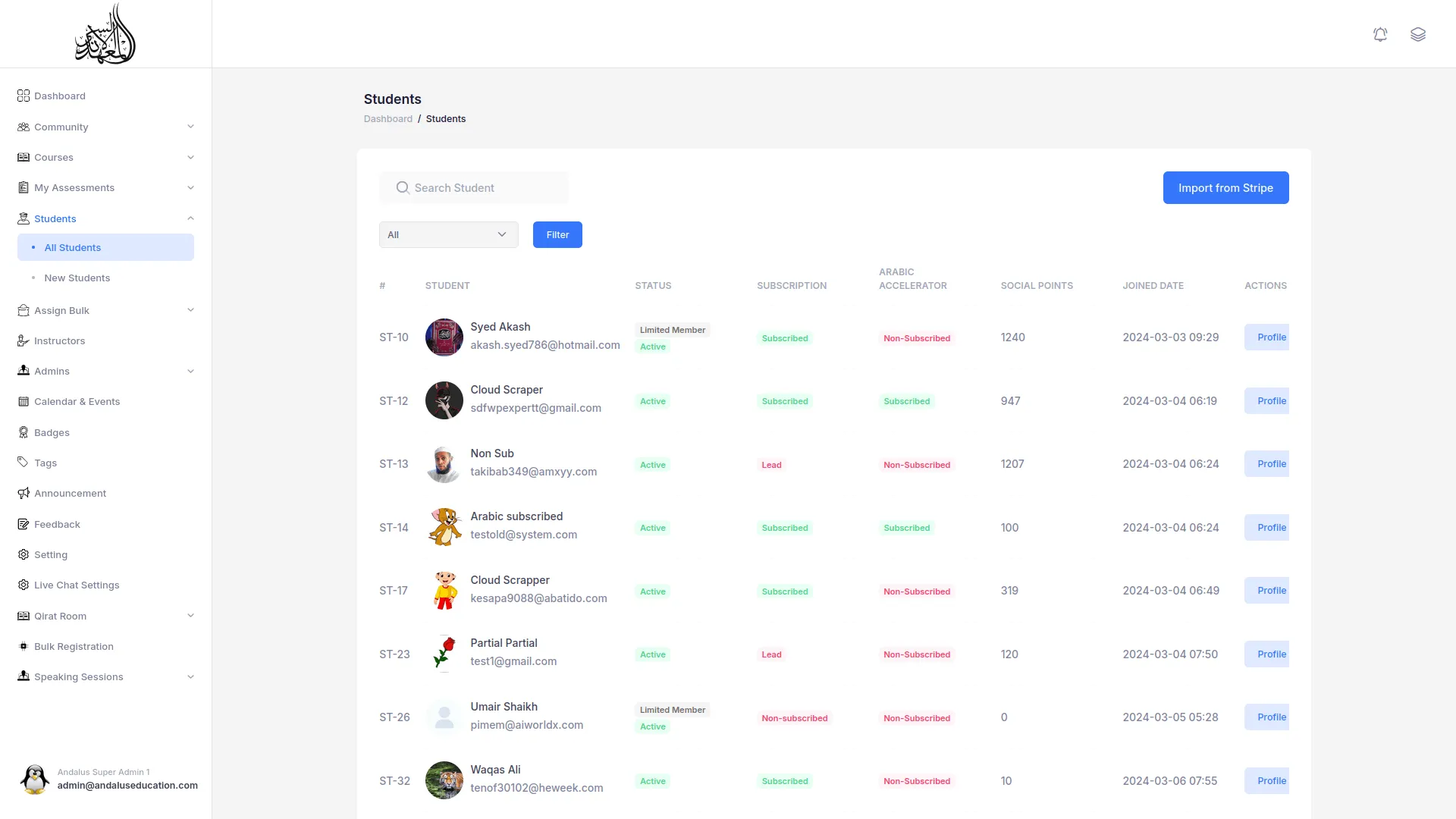This screenshot has width=1456, height=819.
Task: Select New Students submenu item
Action: pos(77,278)
